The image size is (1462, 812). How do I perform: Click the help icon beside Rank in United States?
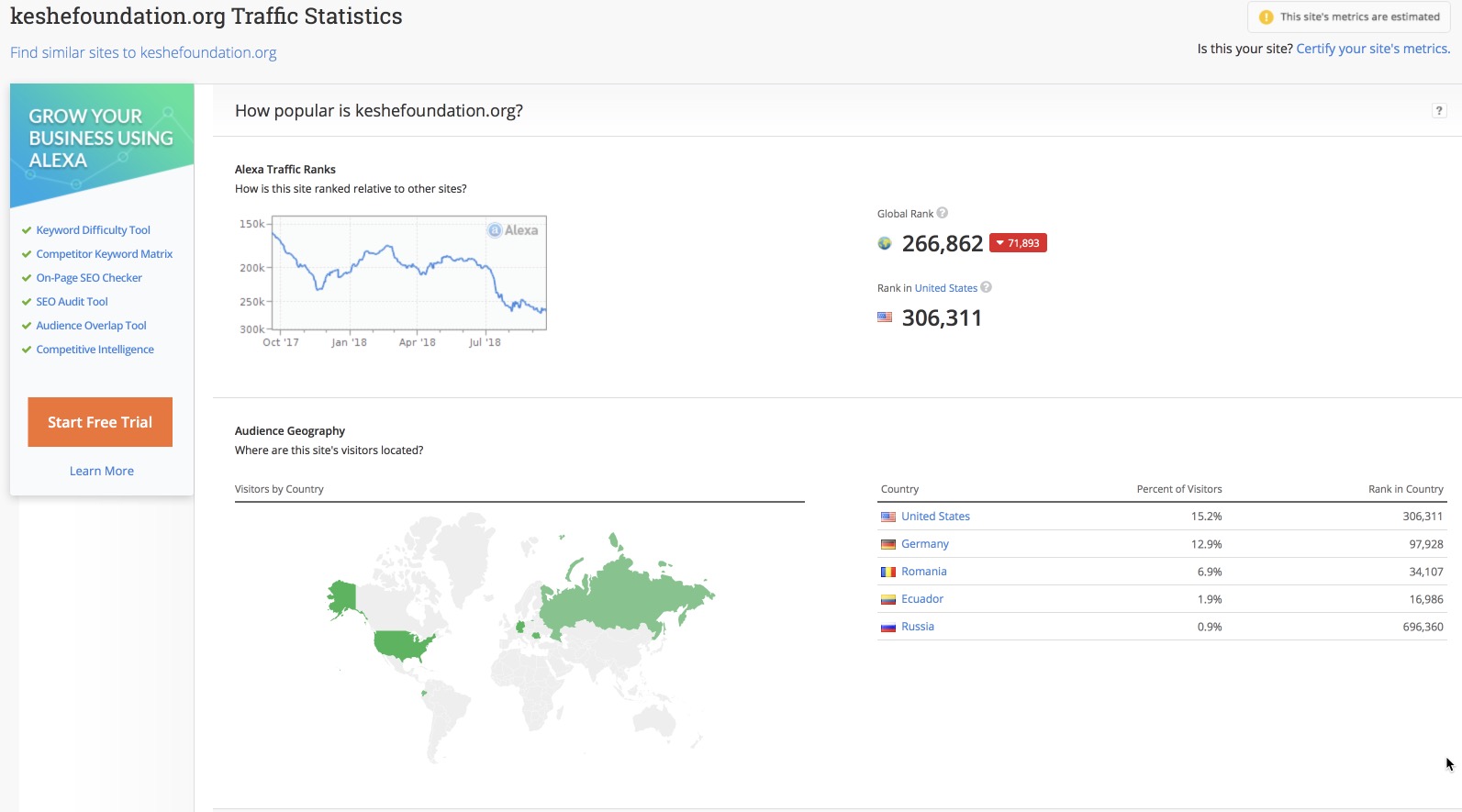(987, 287)
